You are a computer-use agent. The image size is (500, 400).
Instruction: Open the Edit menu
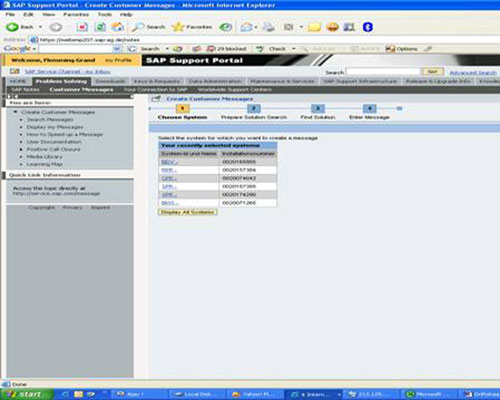click(28, 14)
